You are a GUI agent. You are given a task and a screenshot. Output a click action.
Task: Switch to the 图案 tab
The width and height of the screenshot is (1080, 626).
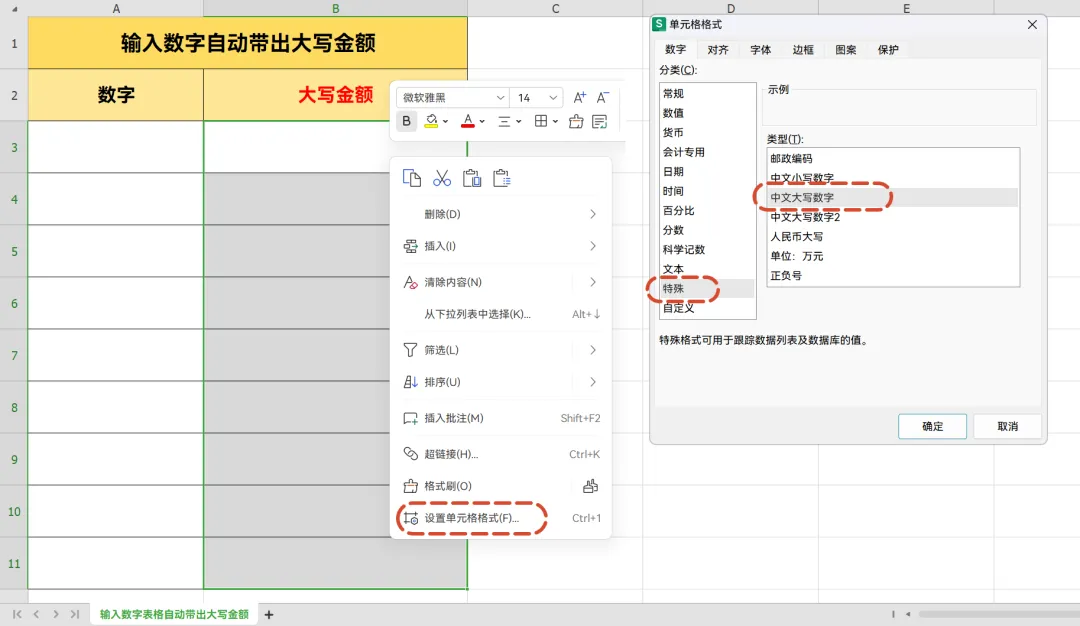[x=846, y=50]
